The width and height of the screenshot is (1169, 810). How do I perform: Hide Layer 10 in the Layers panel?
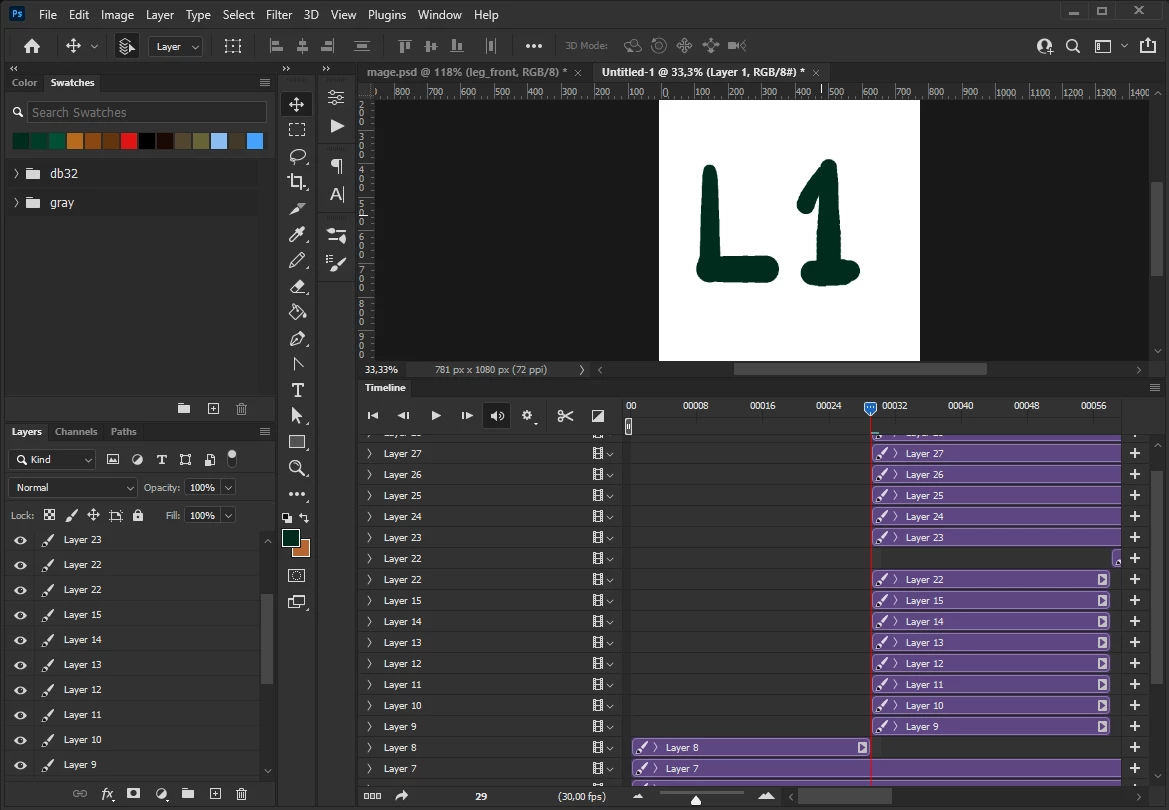click(x=20, y=740)
